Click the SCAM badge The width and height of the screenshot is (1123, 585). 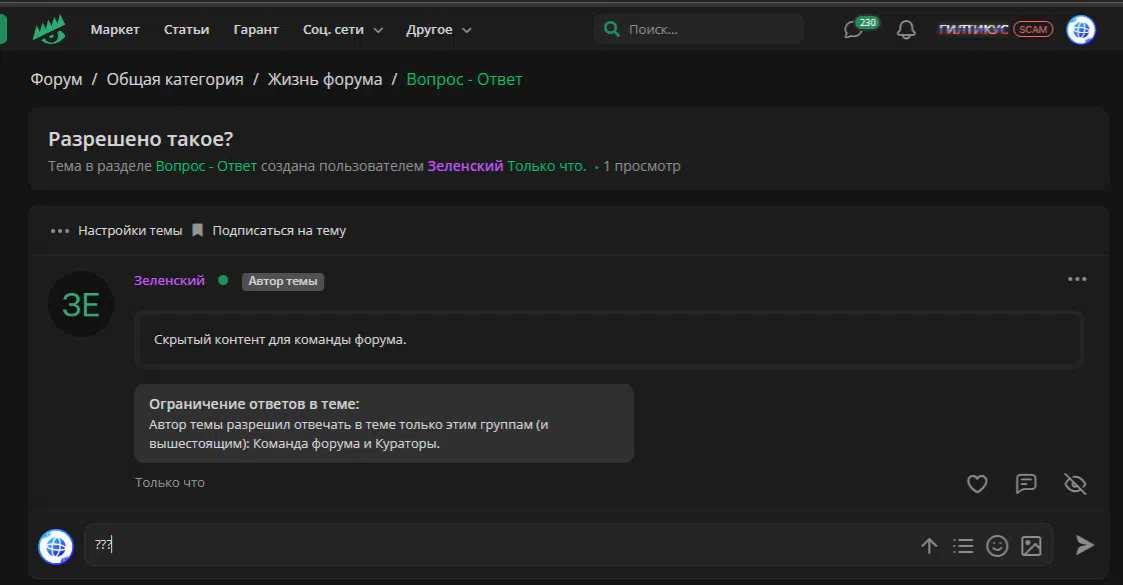point(1033,29)
